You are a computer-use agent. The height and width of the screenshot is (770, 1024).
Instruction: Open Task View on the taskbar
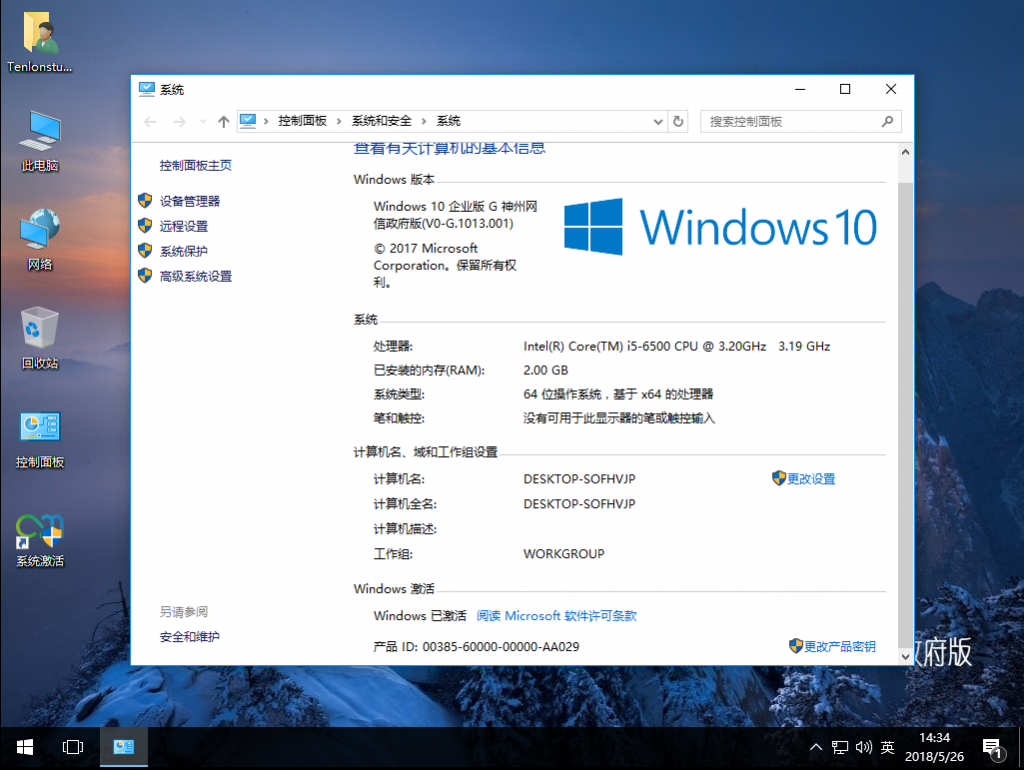point(72,747)
